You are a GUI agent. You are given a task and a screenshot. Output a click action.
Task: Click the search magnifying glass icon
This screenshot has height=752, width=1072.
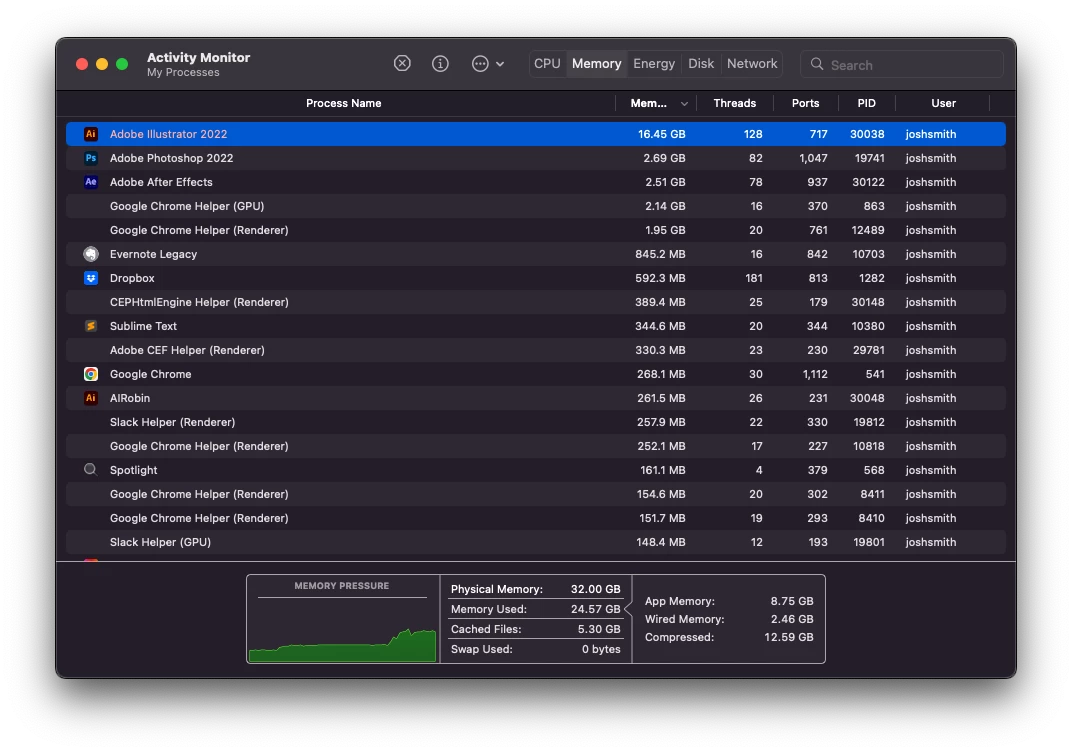(817, 64)
